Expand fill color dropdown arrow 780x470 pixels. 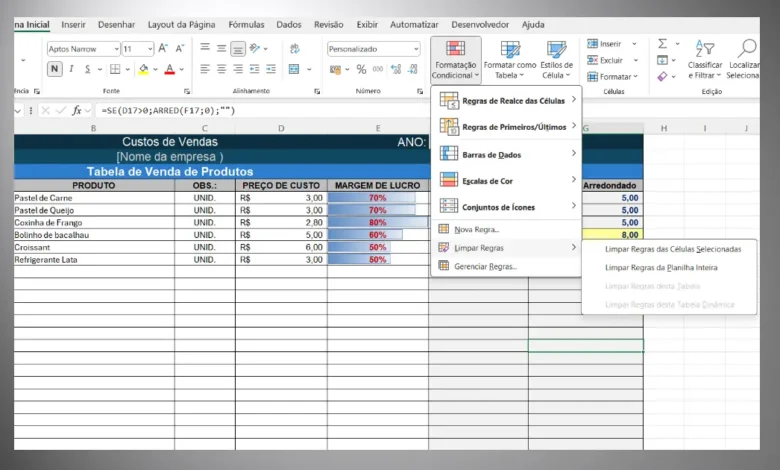click(155, 69)
